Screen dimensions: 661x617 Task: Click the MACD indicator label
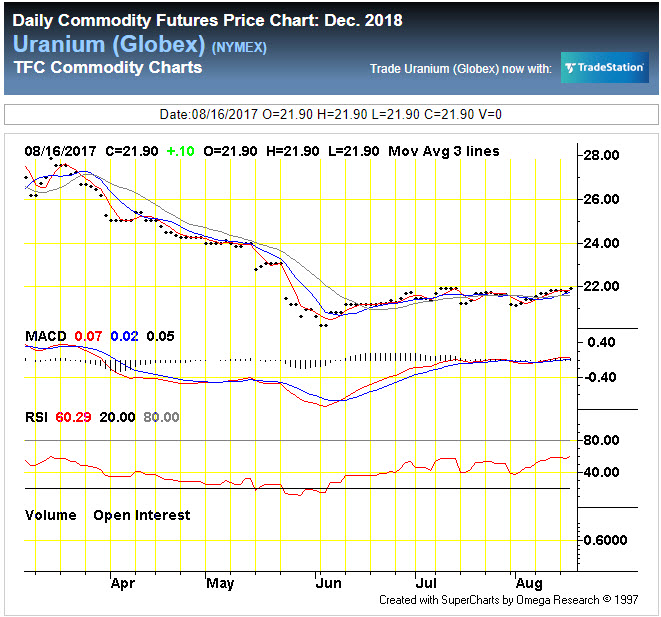click(x=45, y=335)
